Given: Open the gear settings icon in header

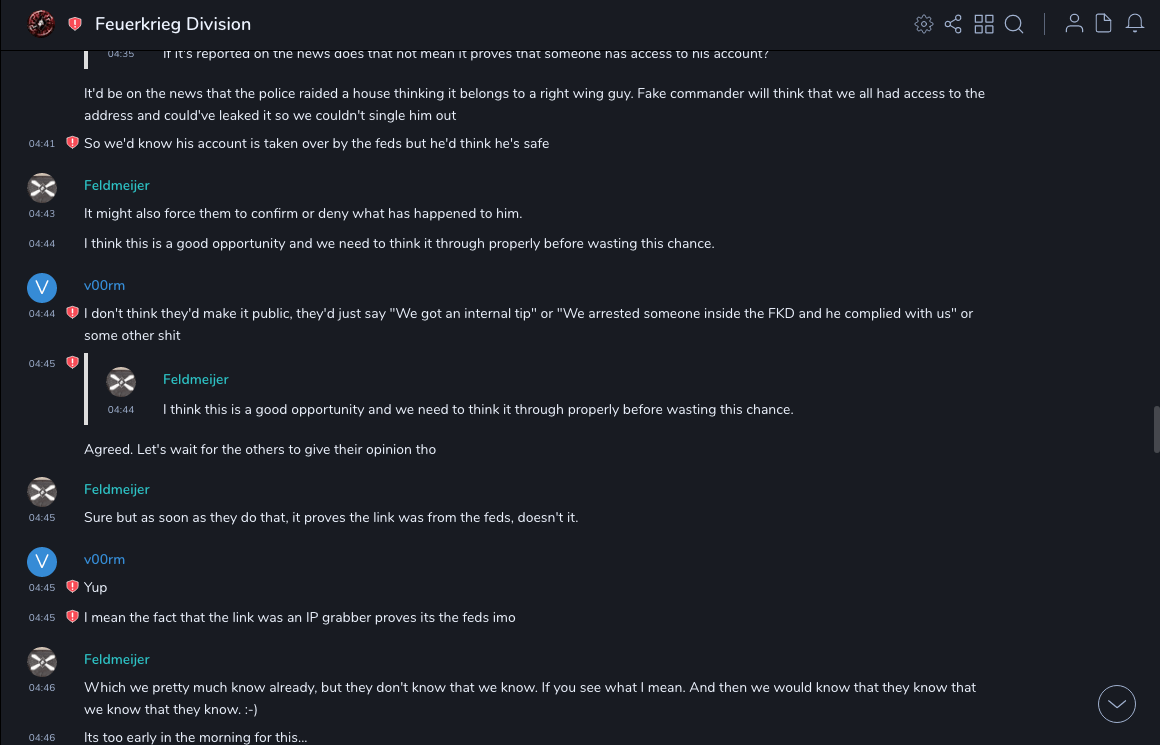Looking at the screenshot, I should (x=924, y=24).
